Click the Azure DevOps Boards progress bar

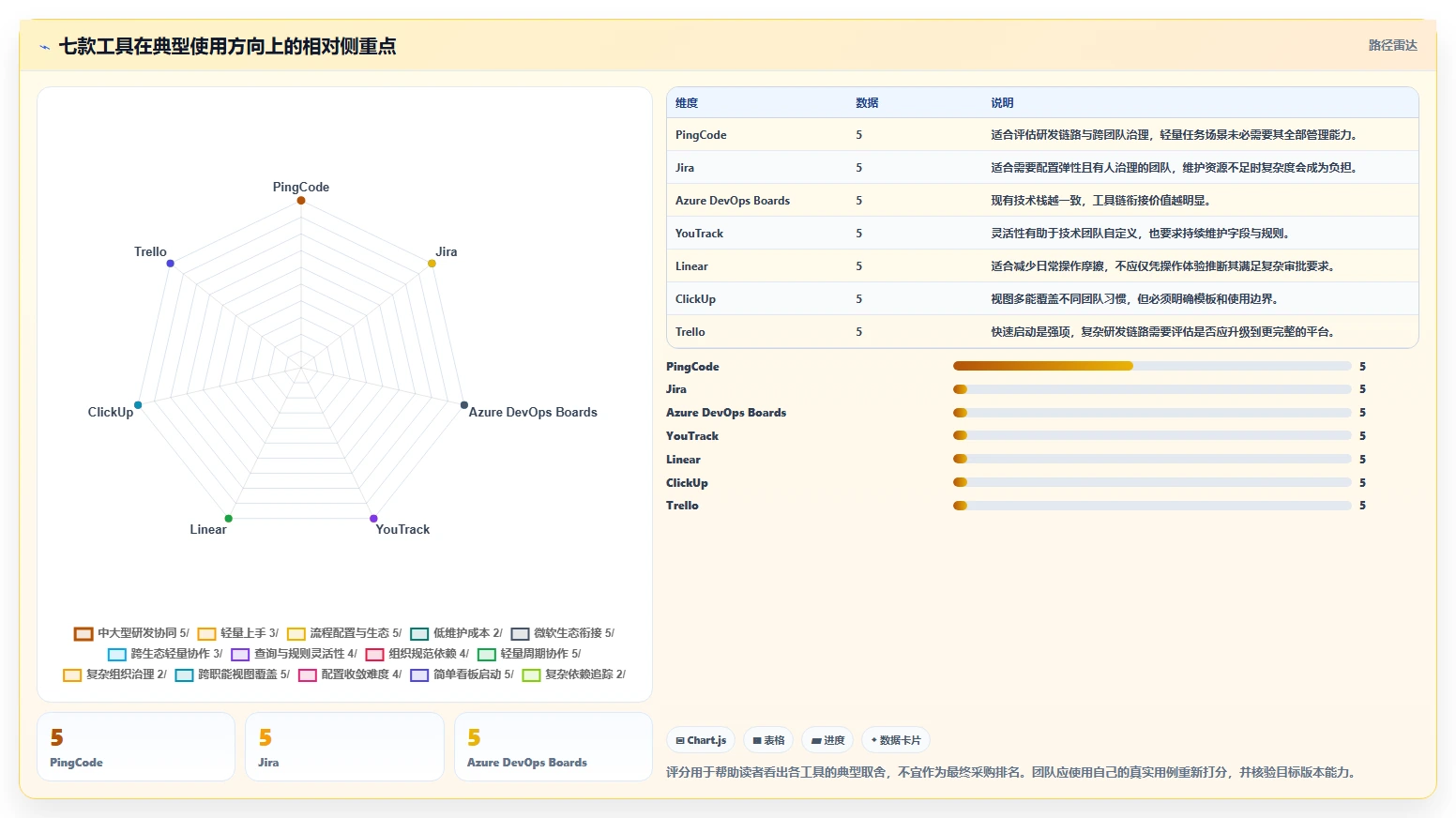click(1152, 413)
